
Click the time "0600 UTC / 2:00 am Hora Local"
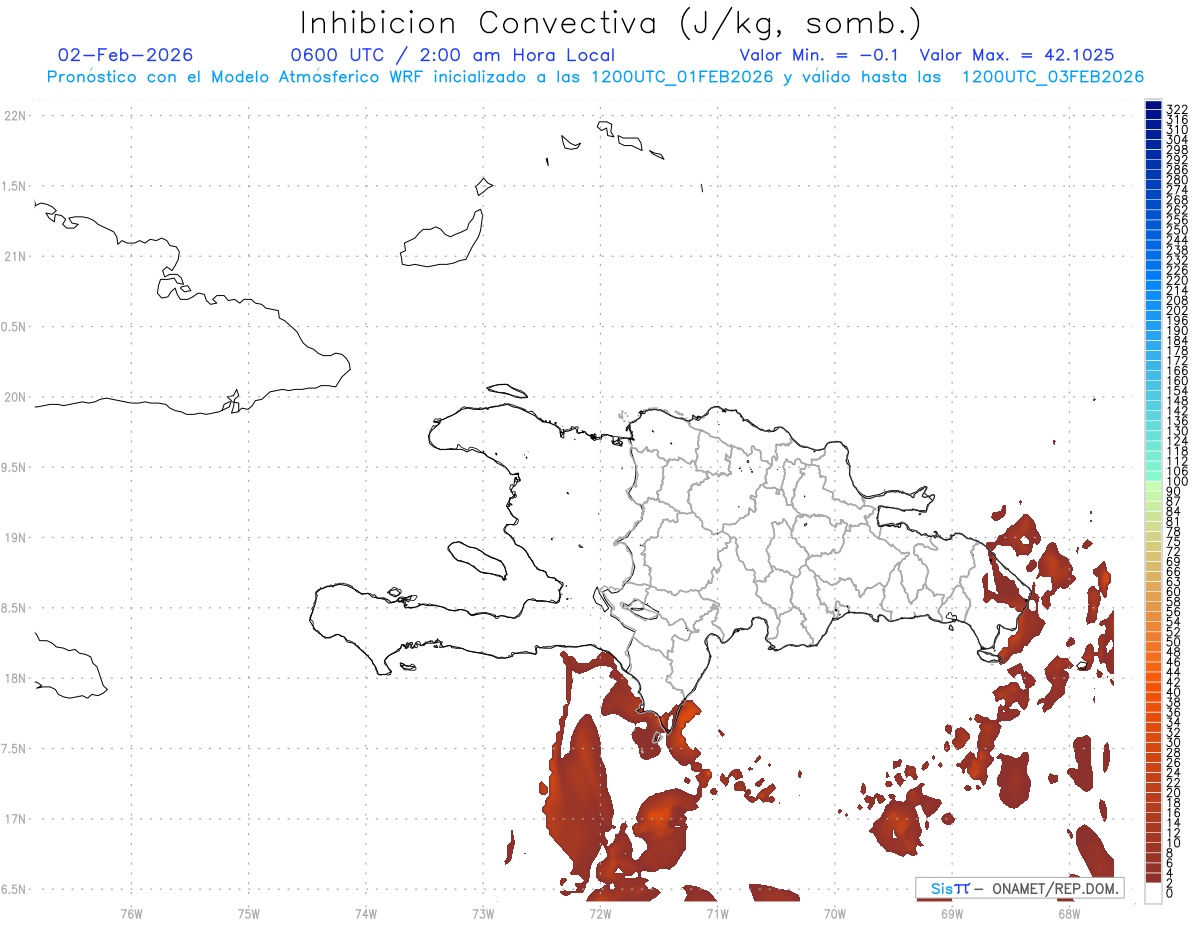point(452,55)
